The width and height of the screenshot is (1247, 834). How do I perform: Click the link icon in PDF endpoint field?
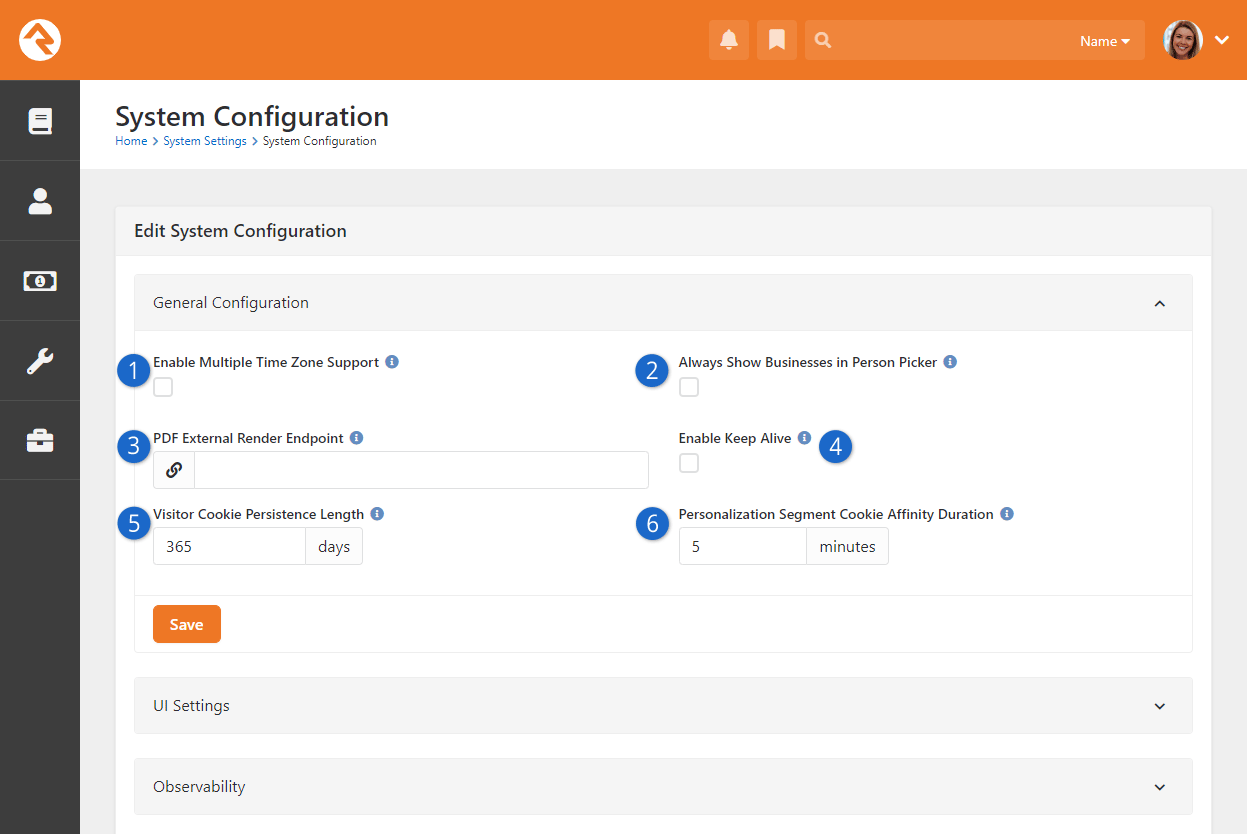click(x=174, y=470)
